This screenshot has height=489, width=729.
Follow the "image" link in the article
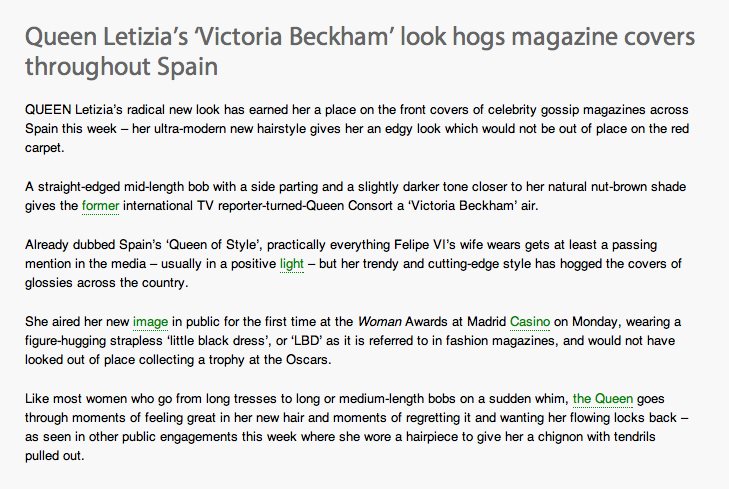(150, 322)
